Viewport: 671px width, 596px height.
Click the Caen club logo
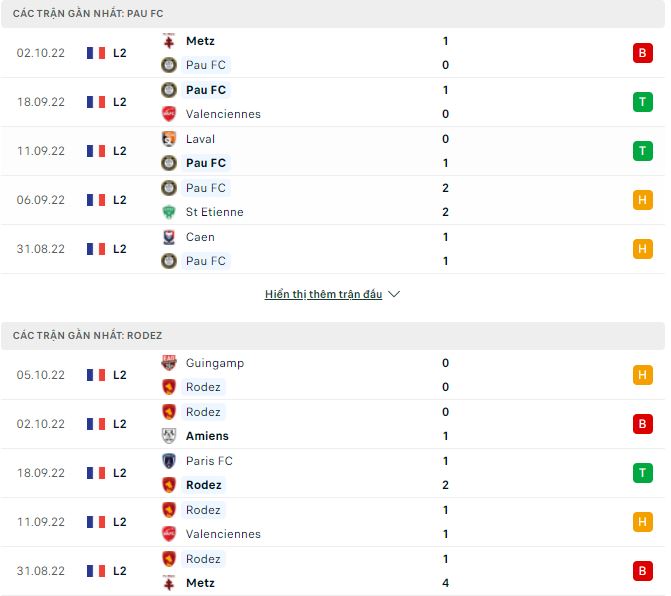click(169, 237)
